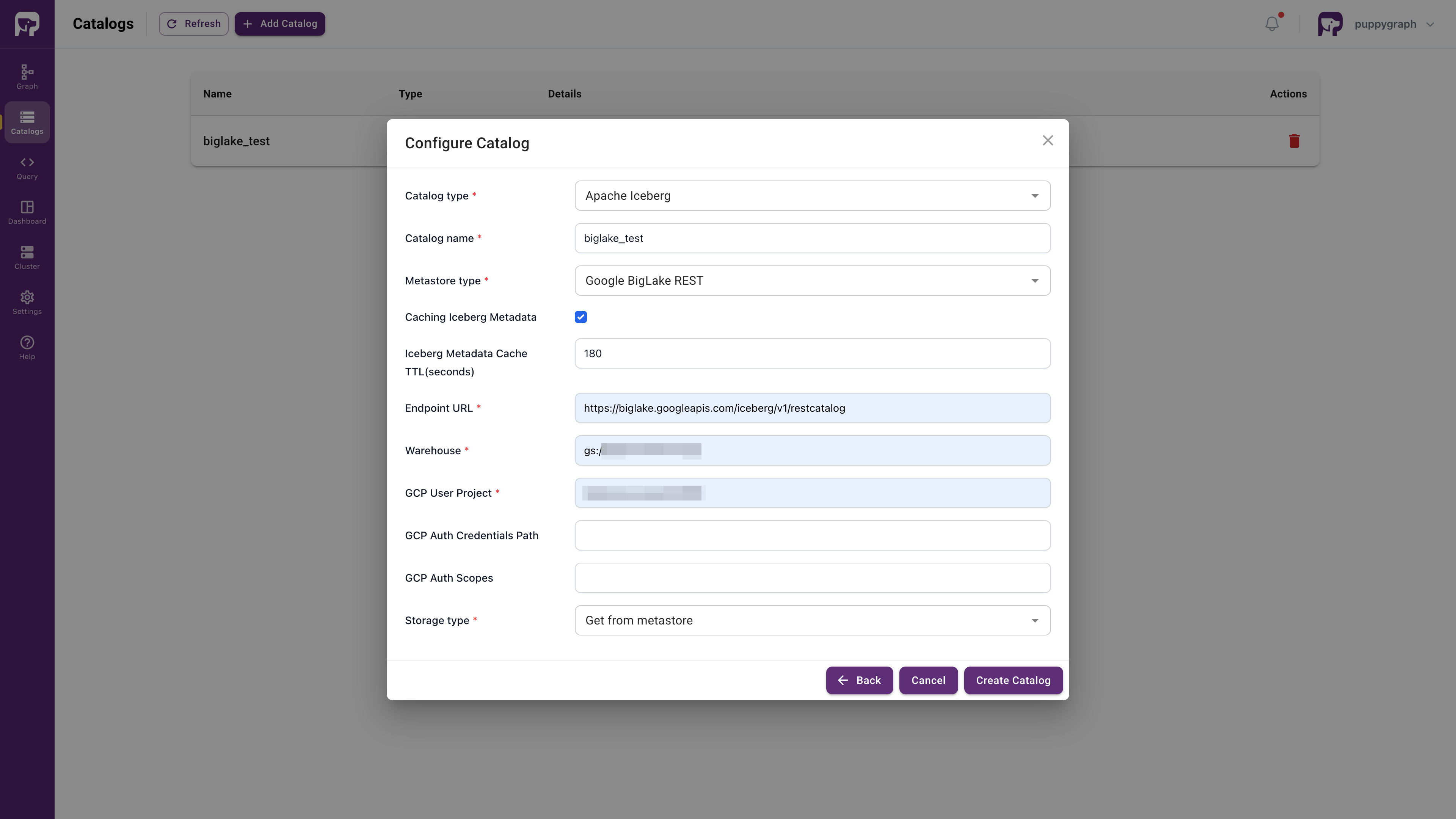The height and width of the screenshot is (819, 1456).
Task: Open the Cluster sidebar page
Action: [27, 258]
